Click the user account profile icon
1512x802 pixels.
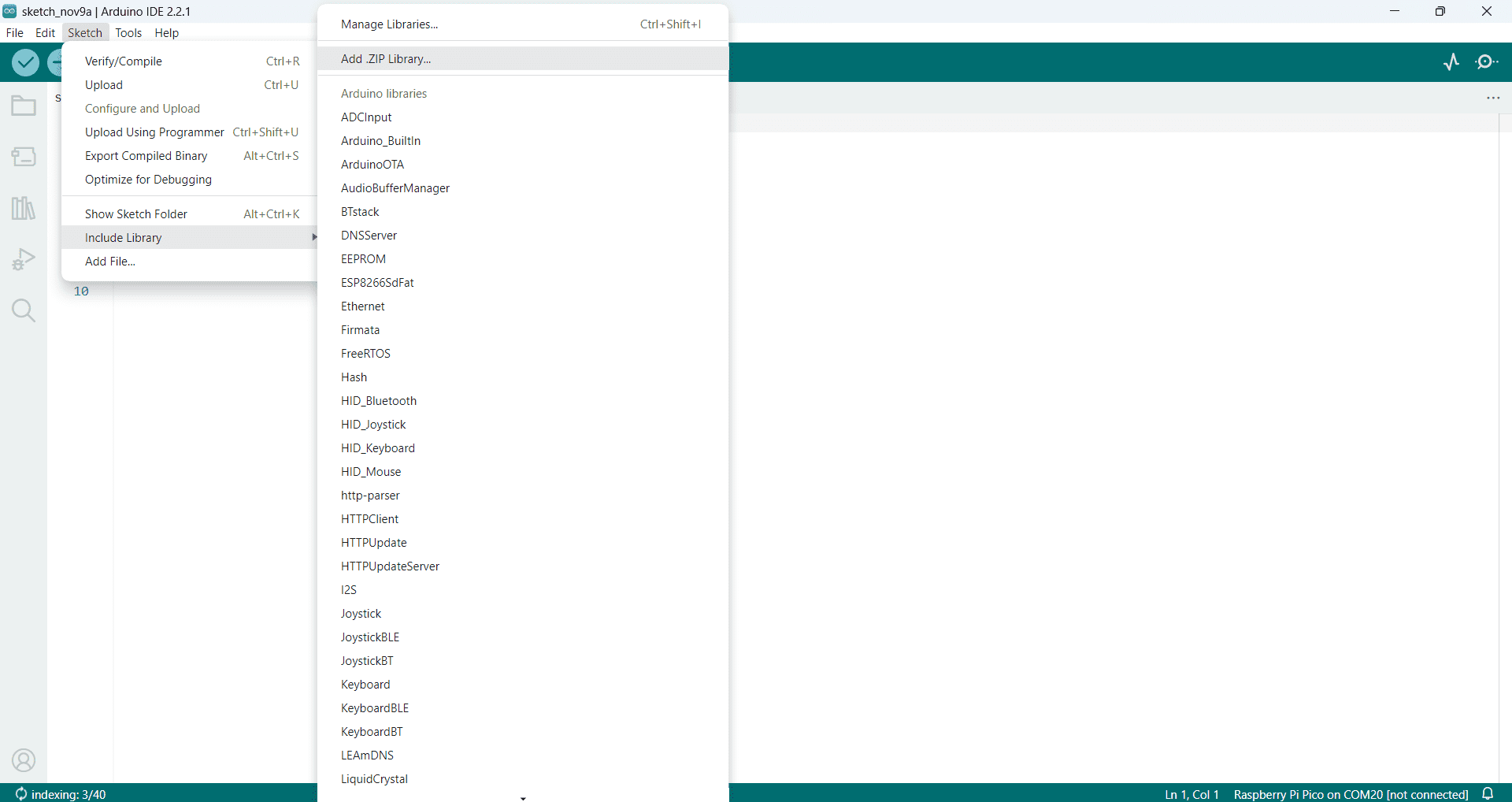[x=24, y=760]
